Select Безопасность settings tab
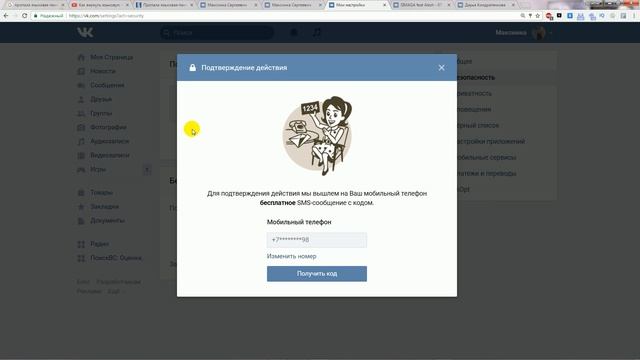The width and height of the screenshot is (640, 360). click(476, 77)
